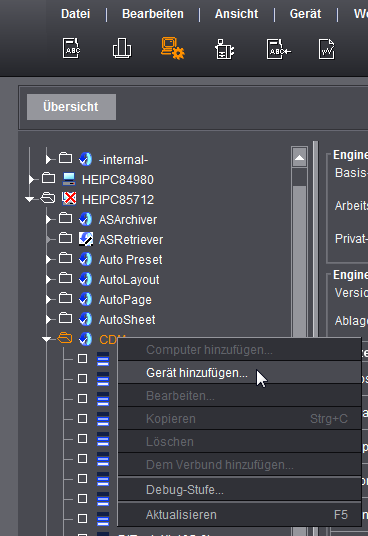Tick the first checkbox under CDM

point(82,359)
